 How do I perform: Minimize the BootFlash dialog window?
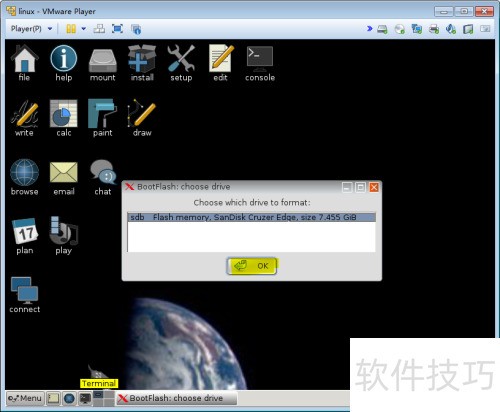(x=347, y=187)
